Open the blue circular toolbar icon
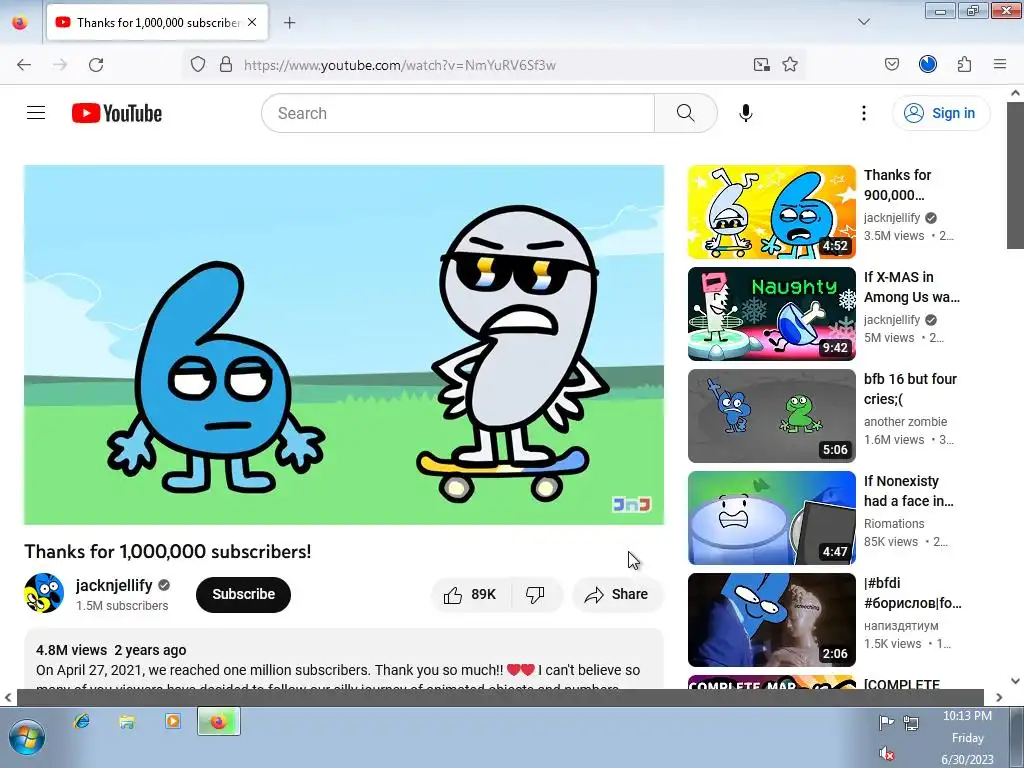Image resolution: width=1024 pixels, height=768 pixels. tap(928, 64)
